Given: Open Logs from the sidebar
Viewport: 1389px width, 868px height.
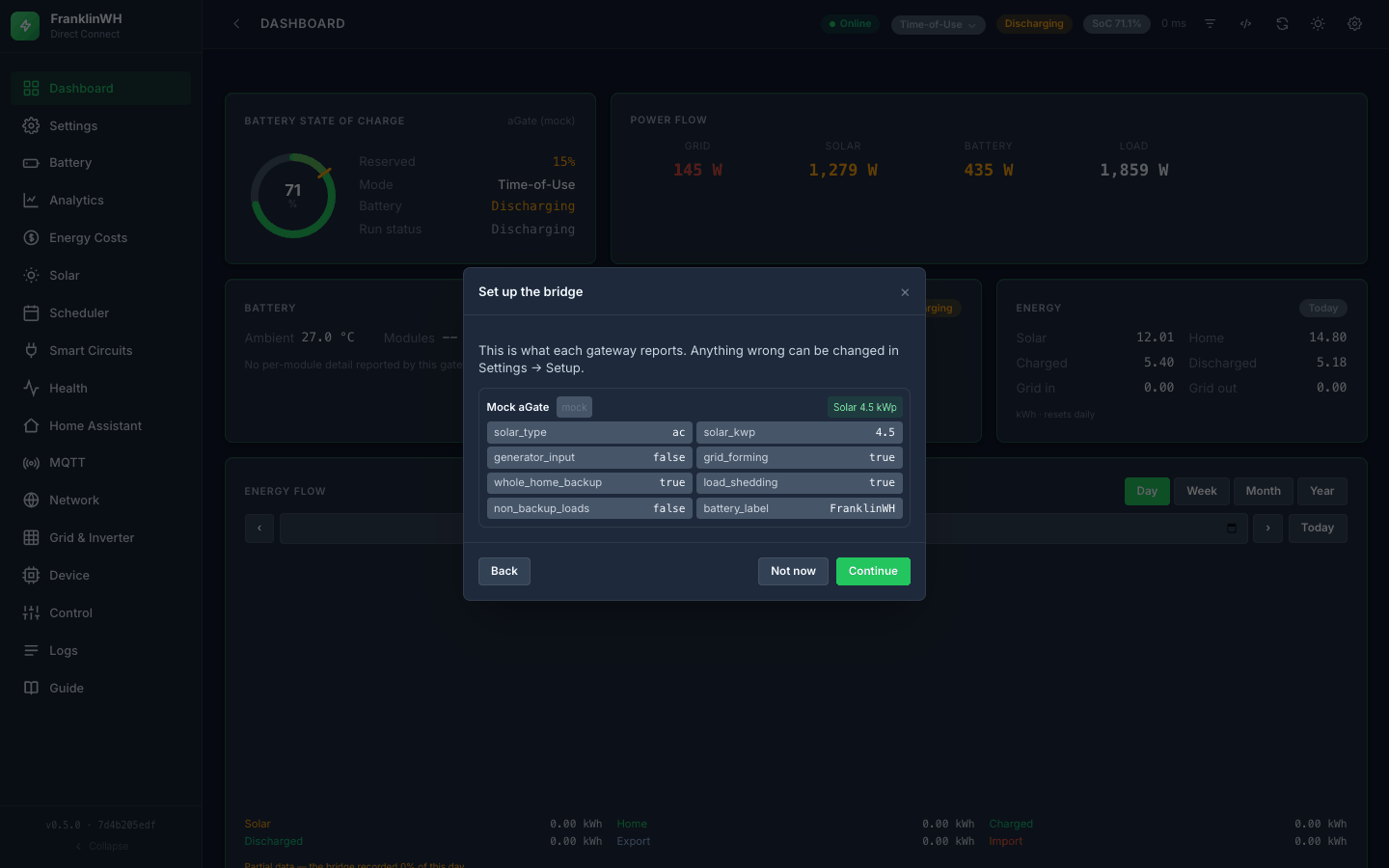Looking at the screenshot, I should pos(100,651).
